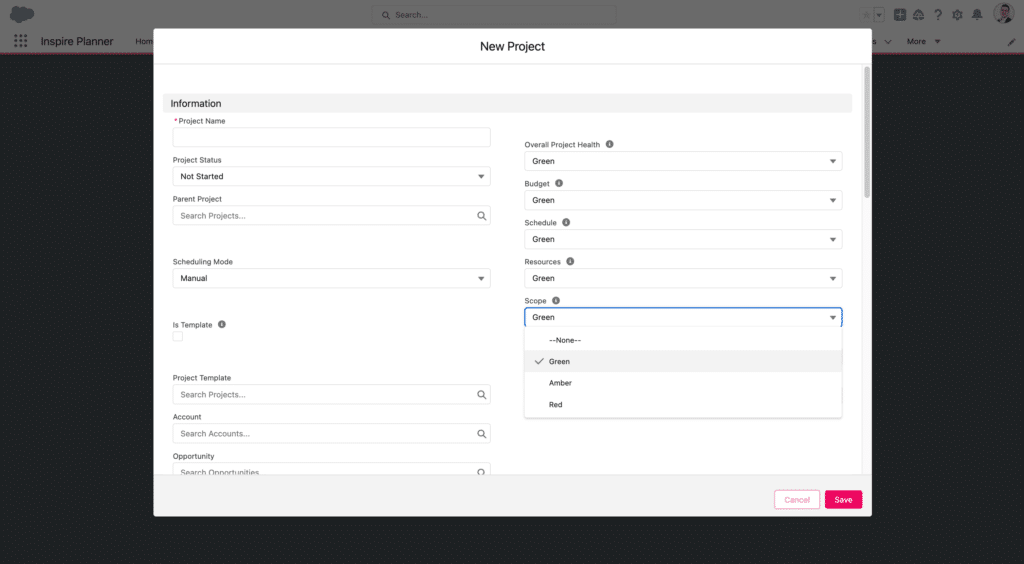Choose Red in the Scope list
Screen dimensions: 1024x564
point(556,405)
